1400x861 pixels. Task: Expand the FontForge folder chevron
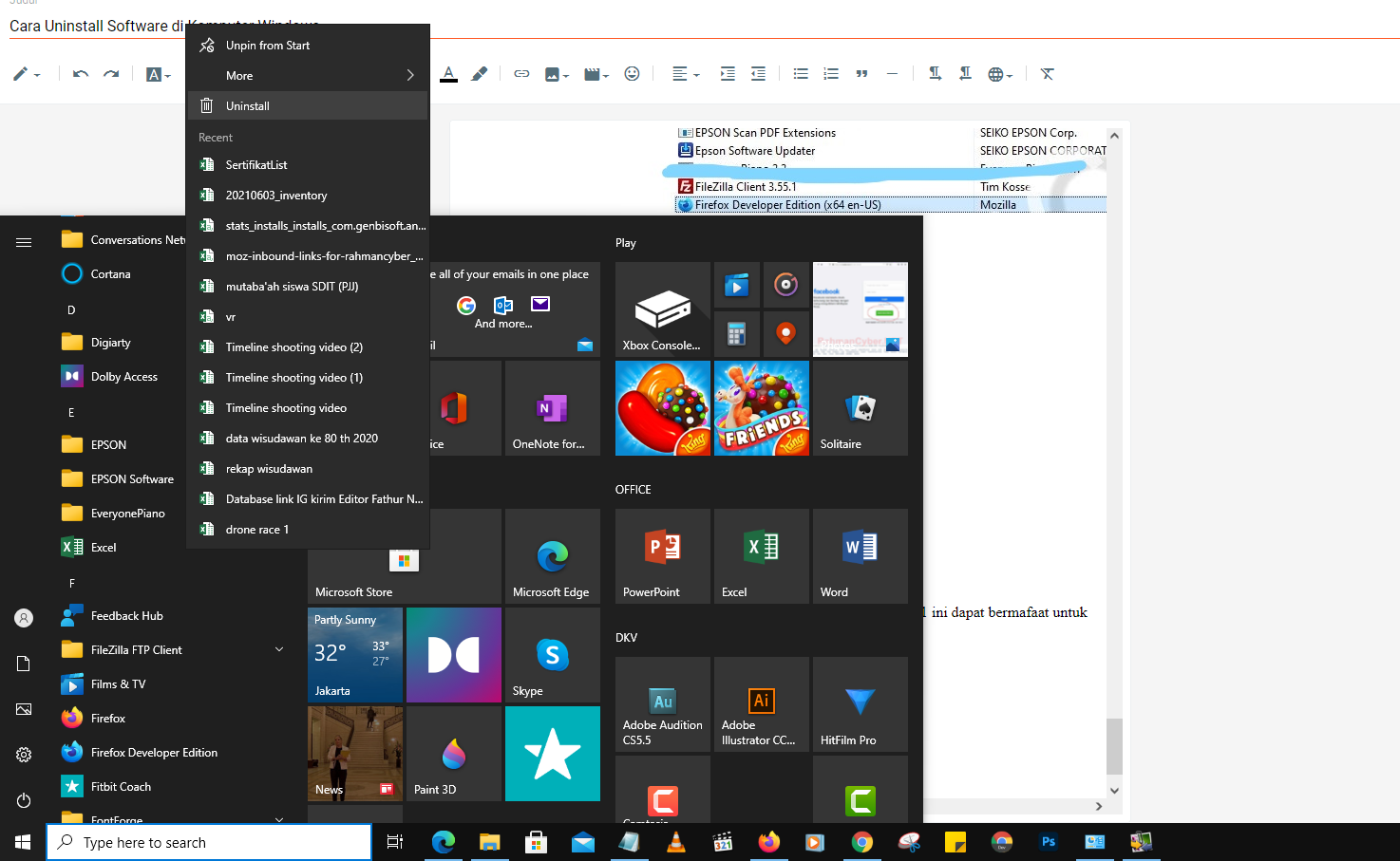click(x=279, y=819)
